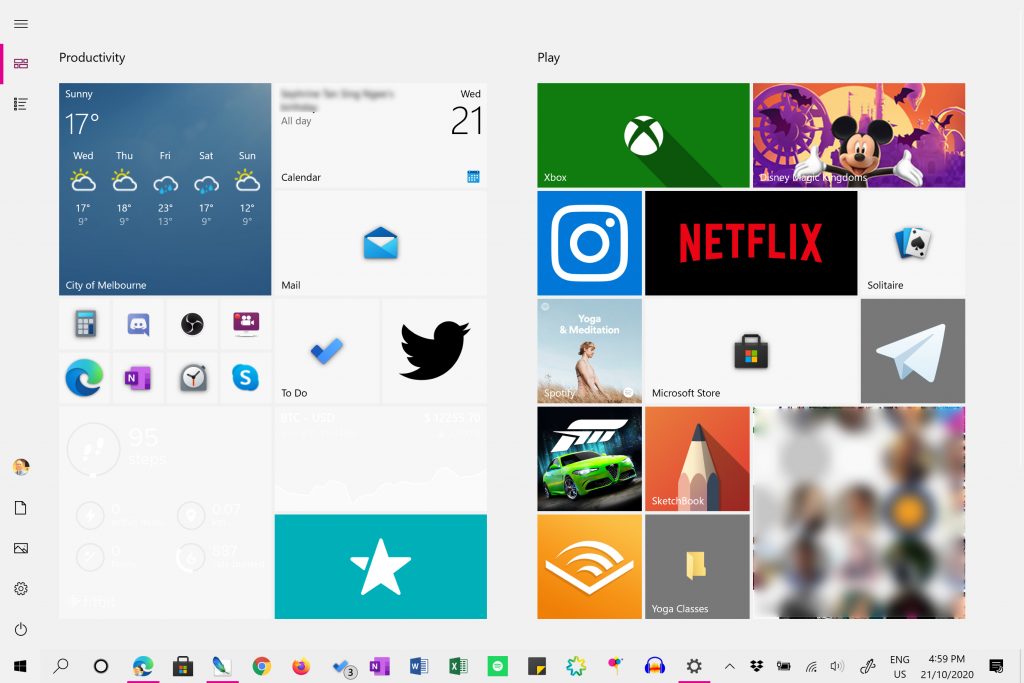The image size is (1024, 683).
Task: Open OneNote from the taskbar
Action: [x=379, y=666]
